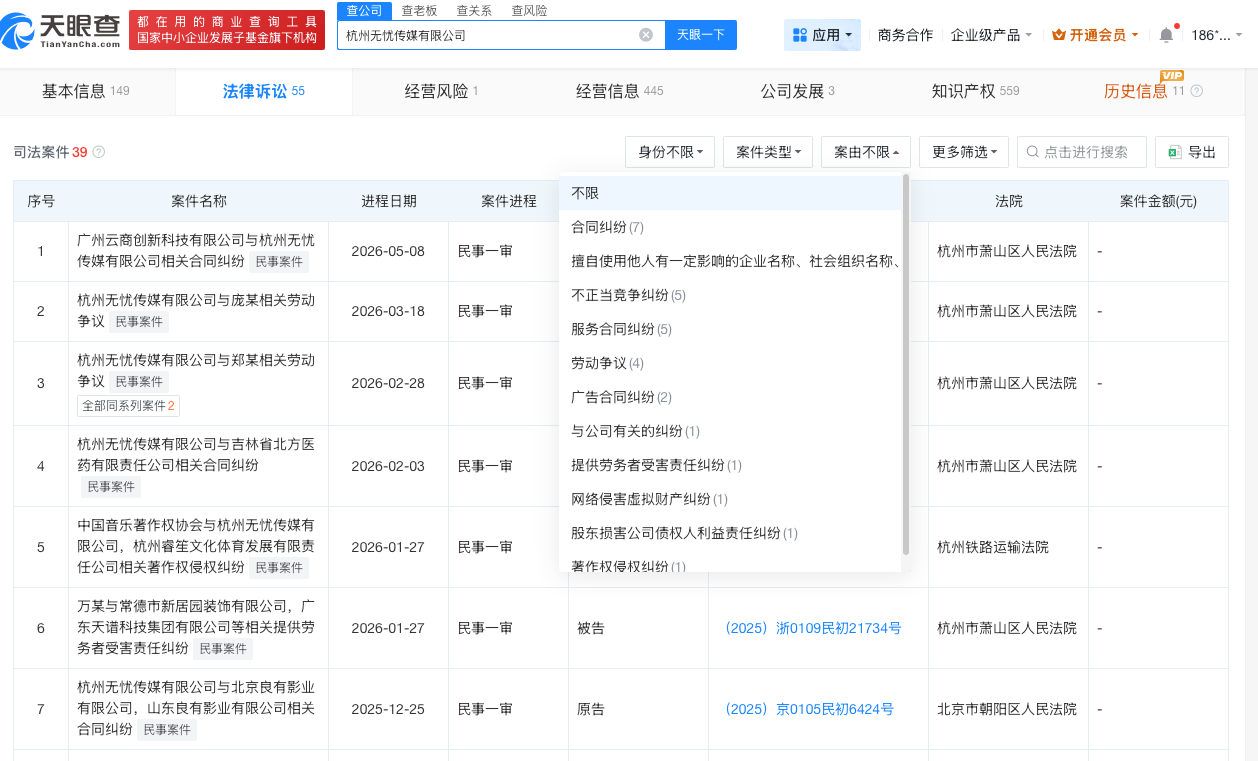Open the 案件类型 filter dropdown
1258x761 pixels.
point(768,152)
